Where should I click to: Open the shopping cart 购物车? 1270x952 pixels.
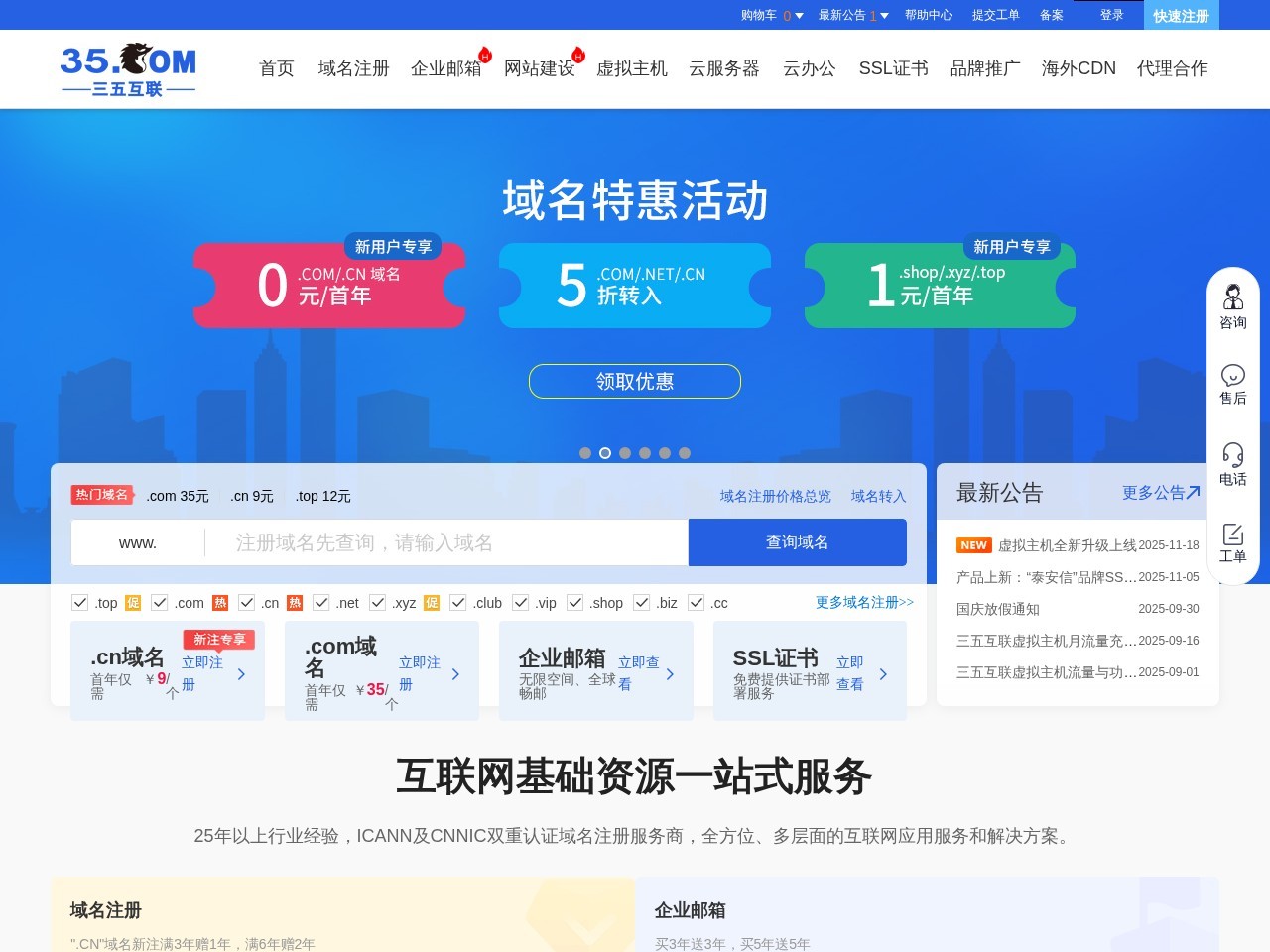[x=757, y=16]
